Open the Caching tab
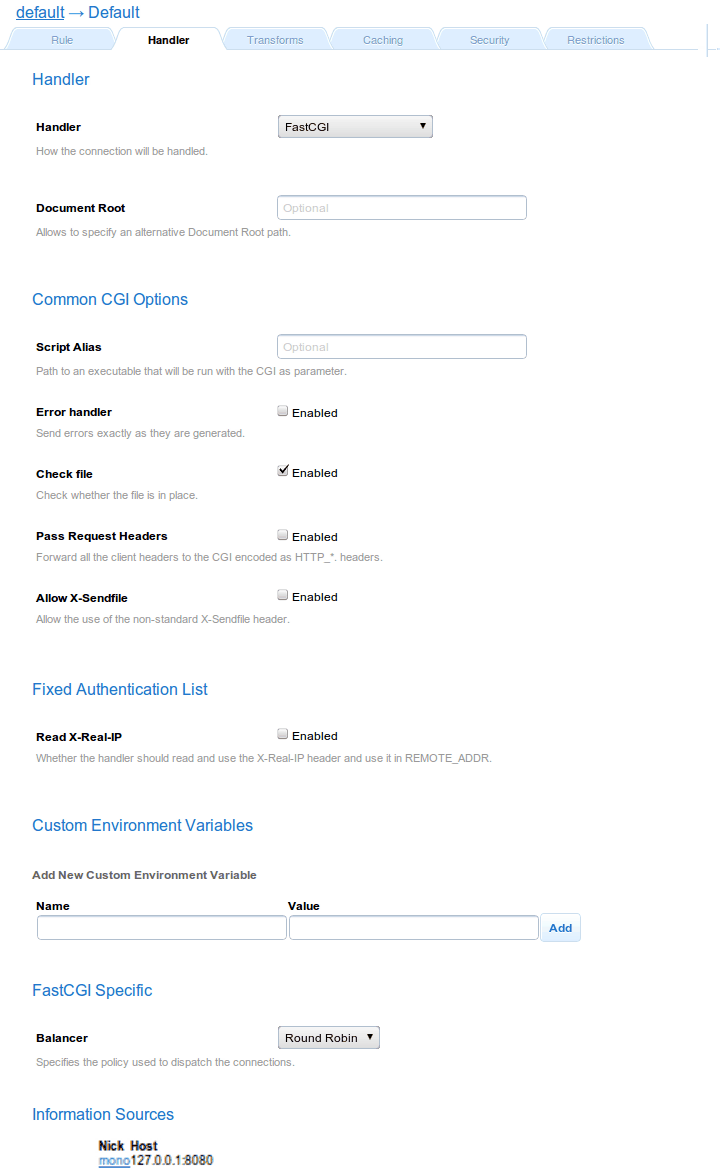This screenshot has width=720, height=1176. tap(383, 40)
